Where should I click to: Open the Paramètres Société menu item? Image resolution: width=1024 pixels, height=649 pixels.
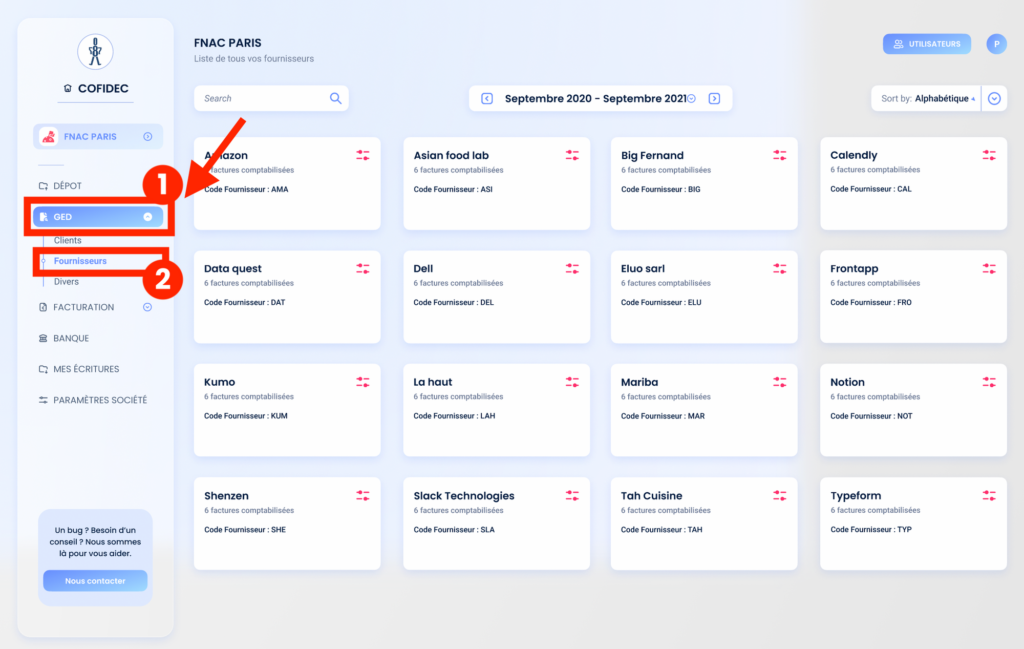pos(100,400)
